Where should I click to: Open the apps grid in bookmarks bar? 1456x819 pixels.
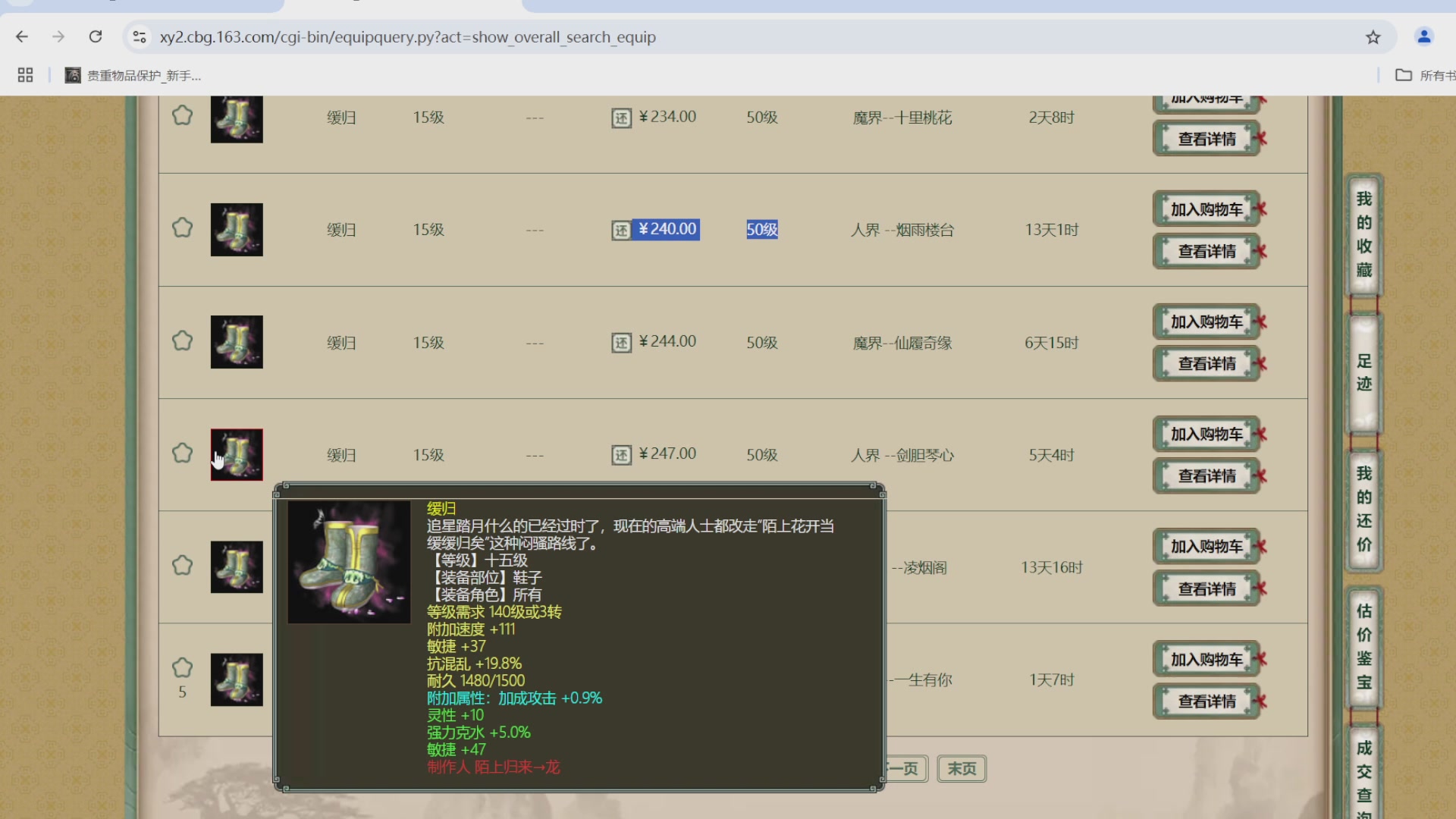tap(25, 75)
